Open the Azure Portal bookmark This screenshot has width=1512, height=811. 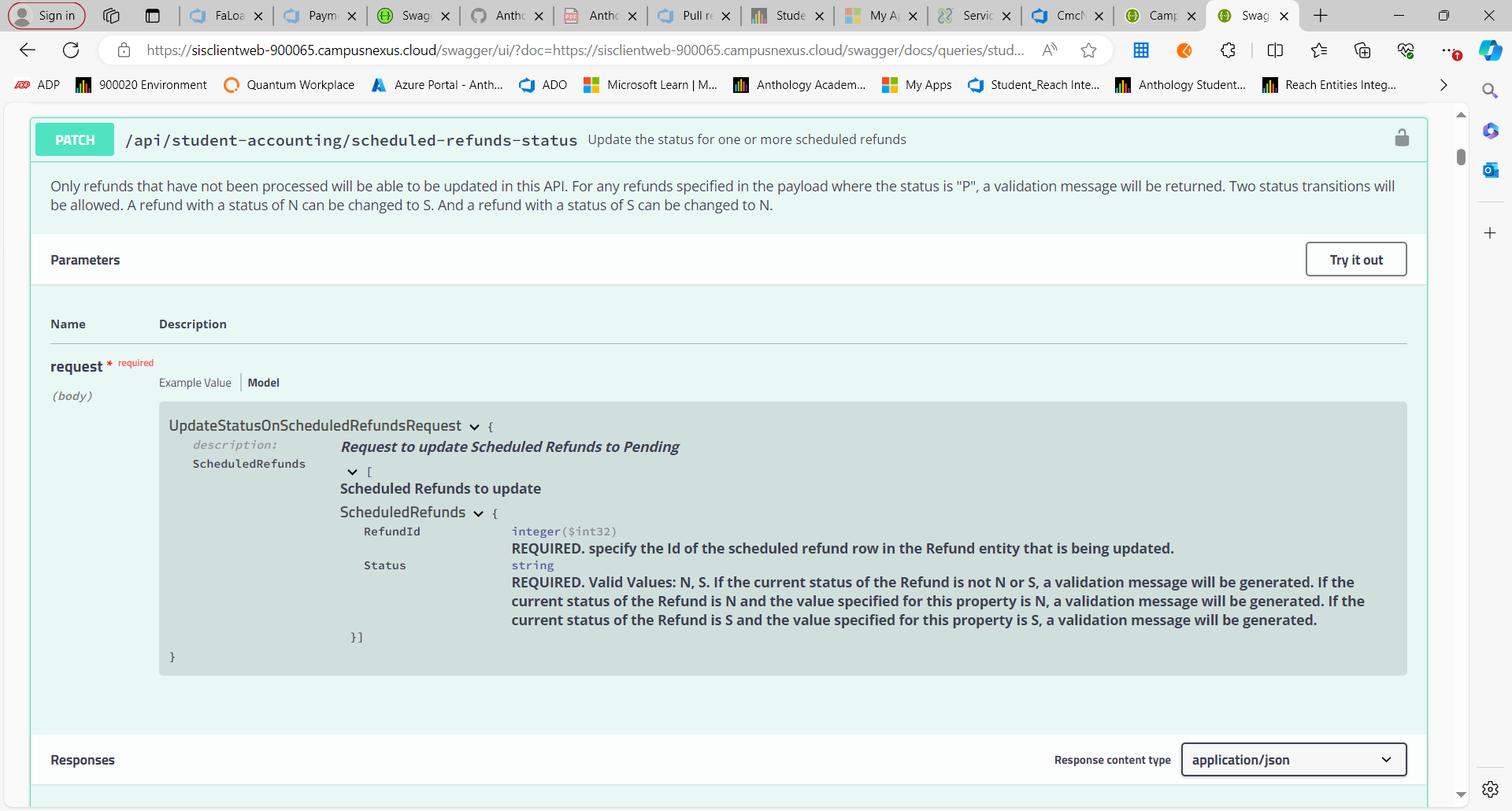coord(437,85)
